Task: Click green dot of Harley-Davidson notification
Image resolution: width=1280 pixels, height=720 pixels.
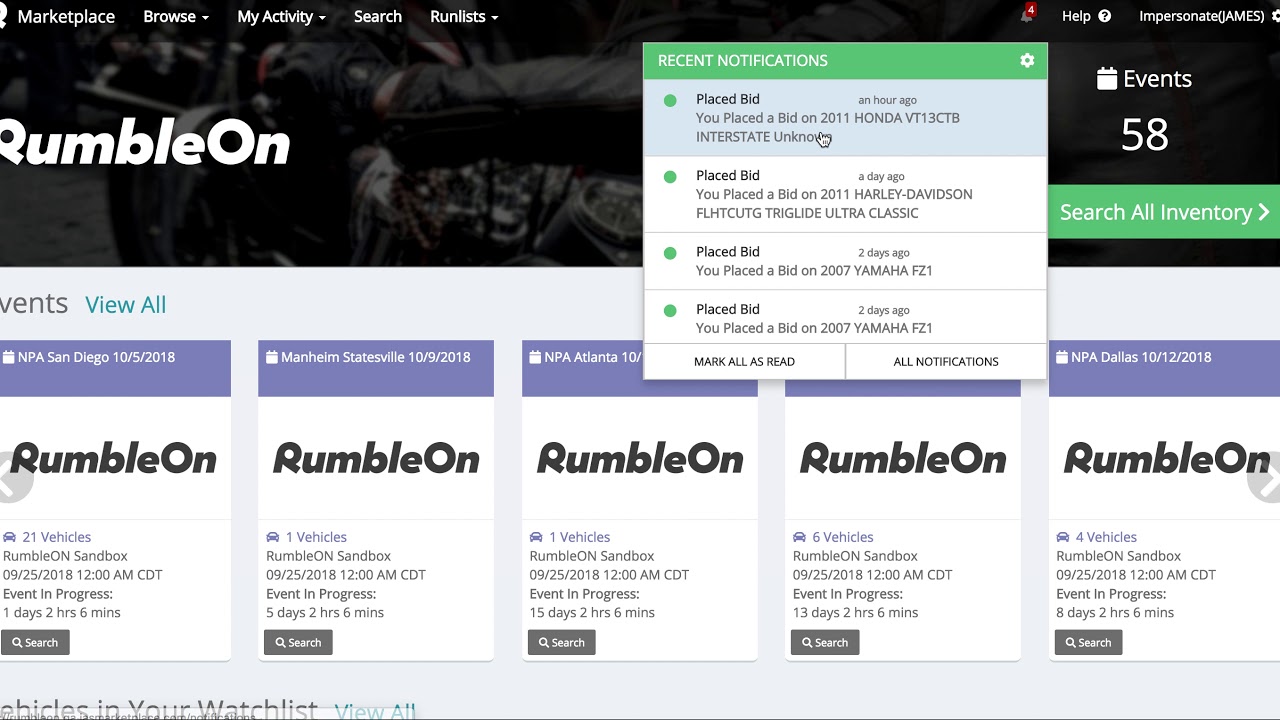Action: pyautogui.click(x=670, y=176)
